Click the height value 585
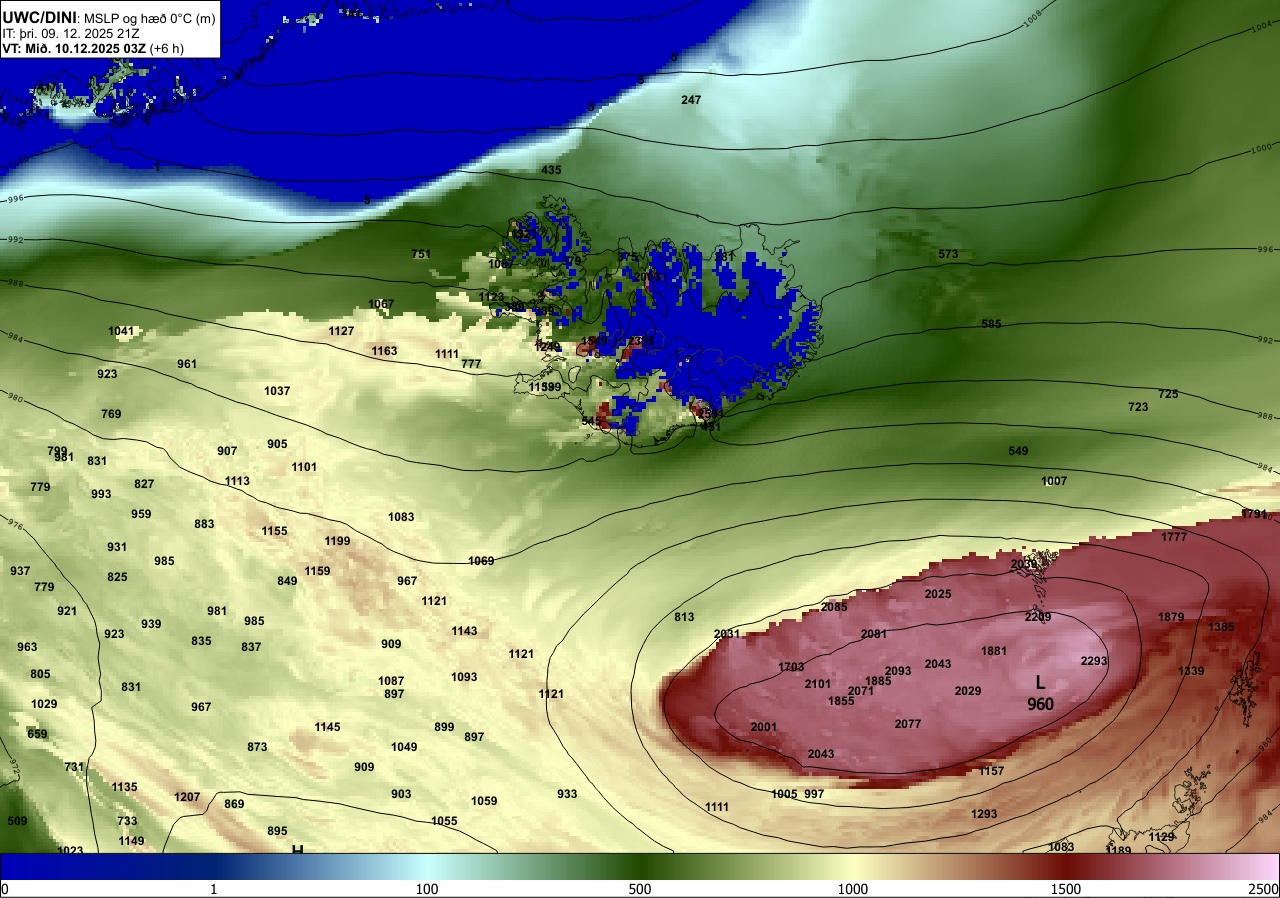The image size is (1280, 898). click(x=991, y=324)
